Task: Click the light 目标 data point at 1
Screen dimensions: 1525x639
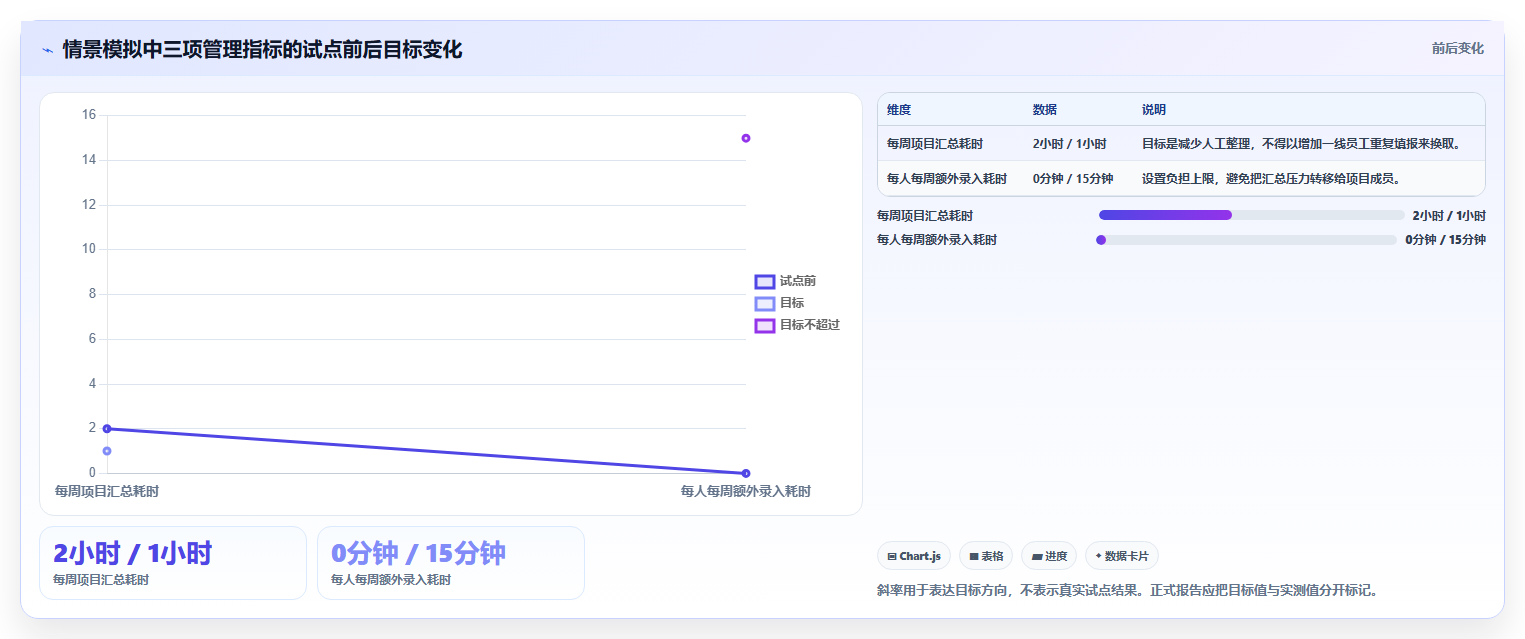Action: [x=107, y=451]
